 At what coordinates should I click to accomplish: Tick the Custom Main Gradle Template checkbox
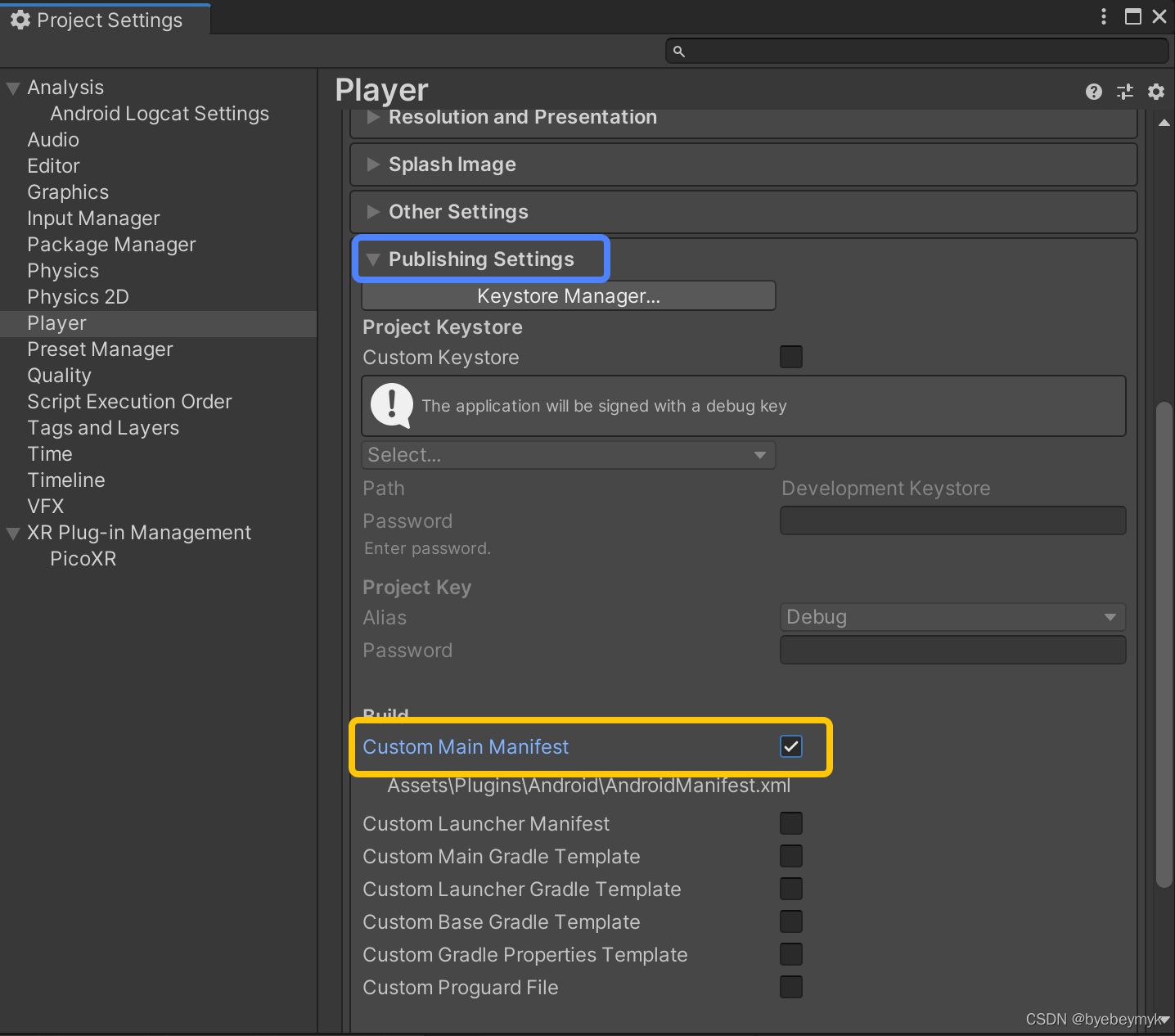[x=791, y=856]
